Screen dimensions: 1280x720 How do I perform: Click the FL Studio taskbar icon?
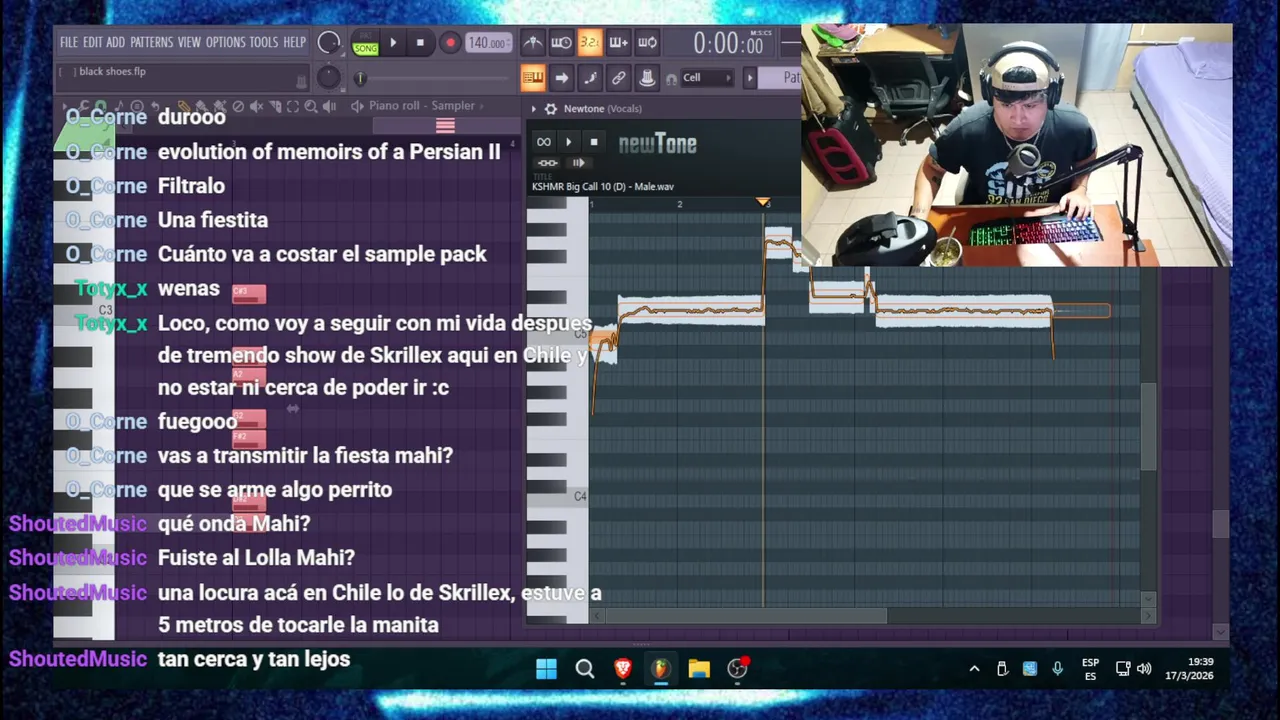point(660,669)
